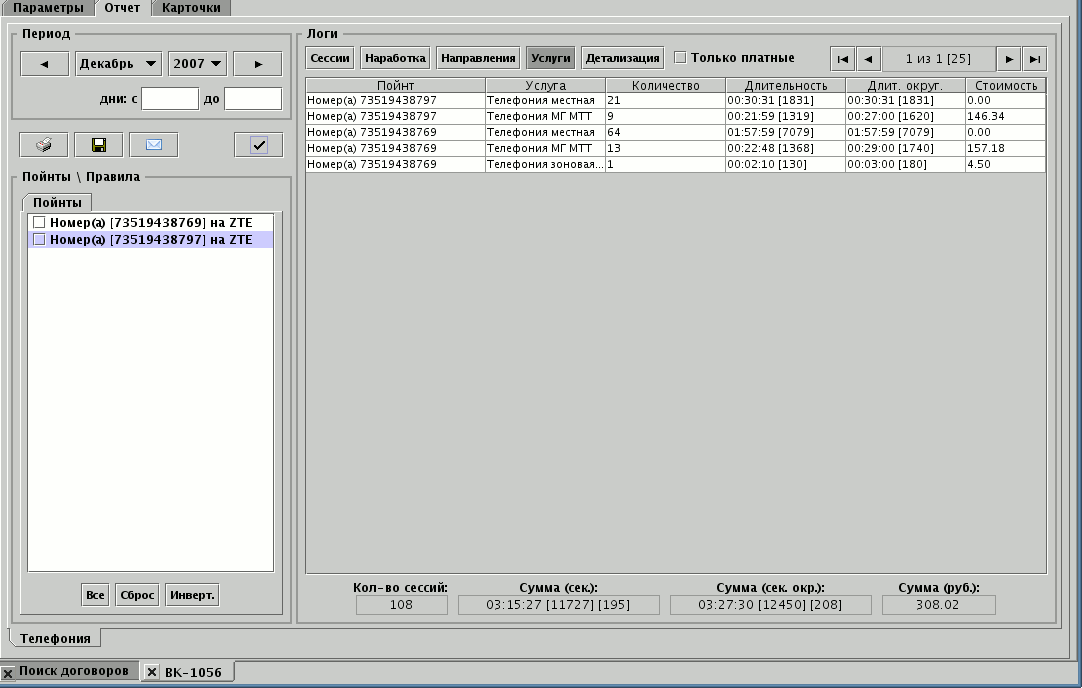Go to next month arrow

point(258,64)
